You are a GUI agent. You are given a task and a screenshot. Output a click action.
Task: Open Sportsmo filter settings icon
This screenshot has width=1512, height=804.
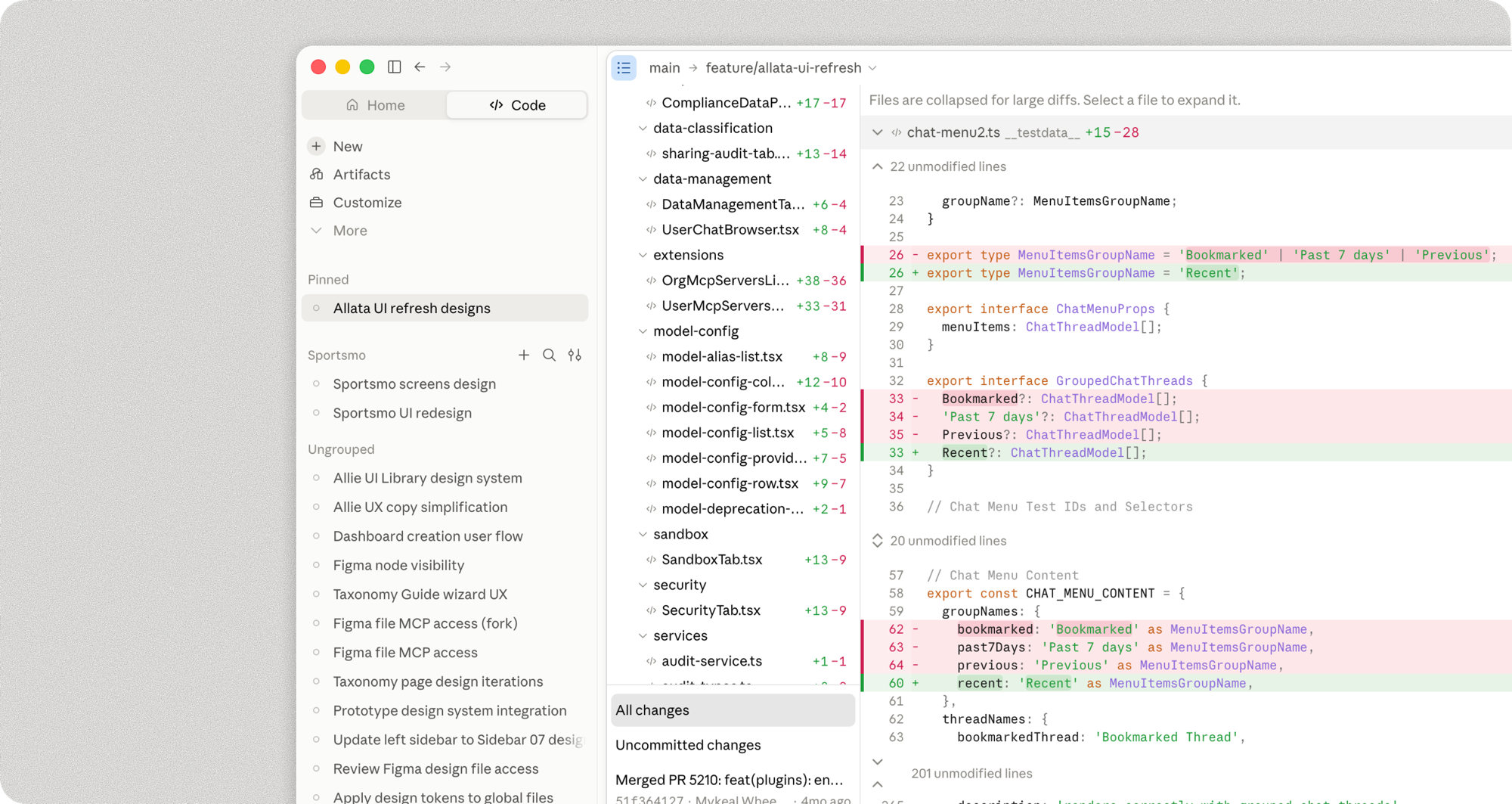point(575,355)
